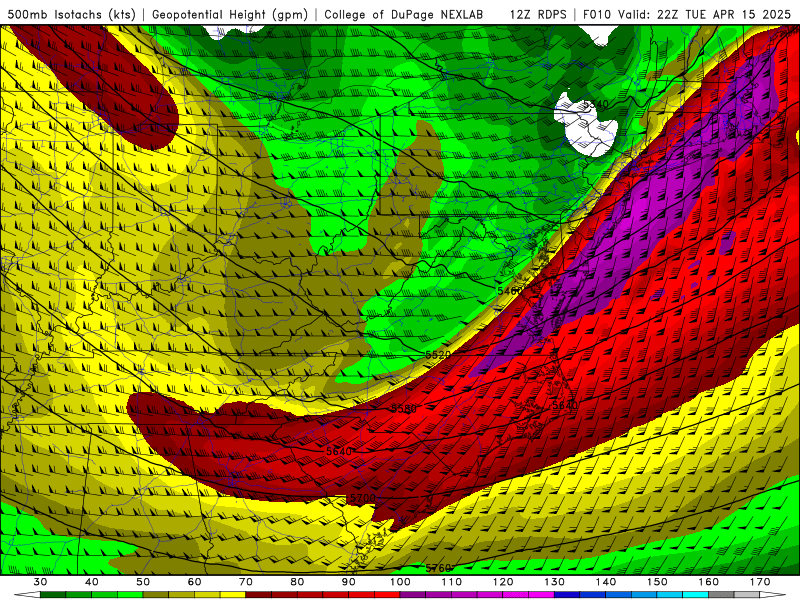Click the 100 value on the color scale

[x=401, y=582]
